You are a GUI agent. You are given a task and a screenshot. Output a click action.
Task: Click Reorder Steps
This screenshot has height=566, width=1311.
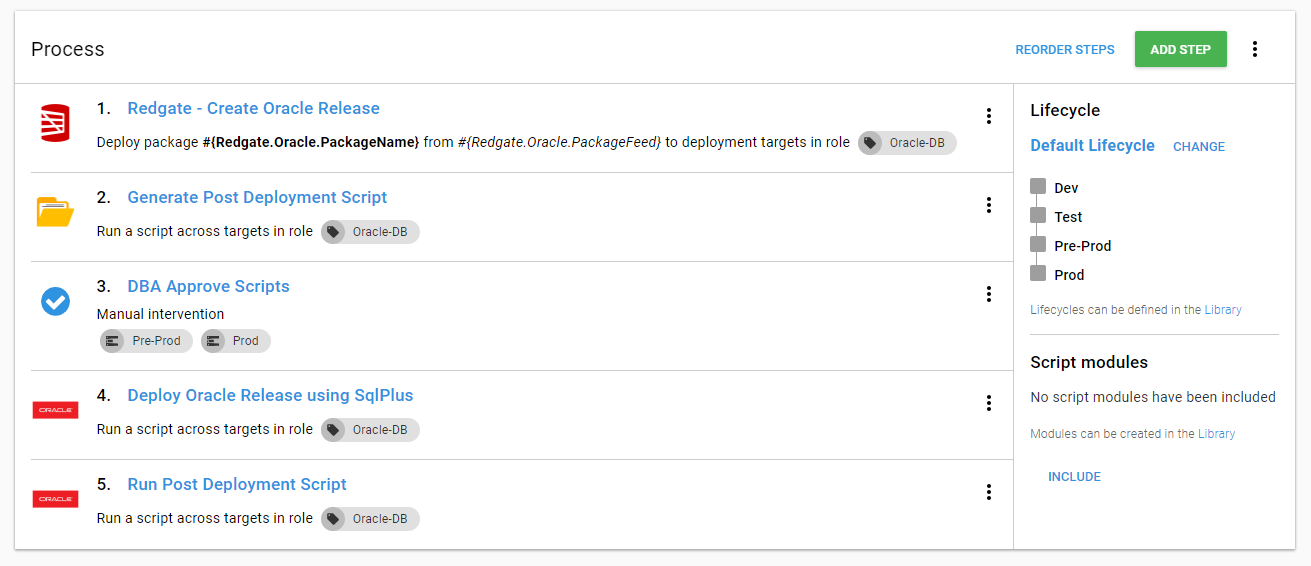(1064, 50)
